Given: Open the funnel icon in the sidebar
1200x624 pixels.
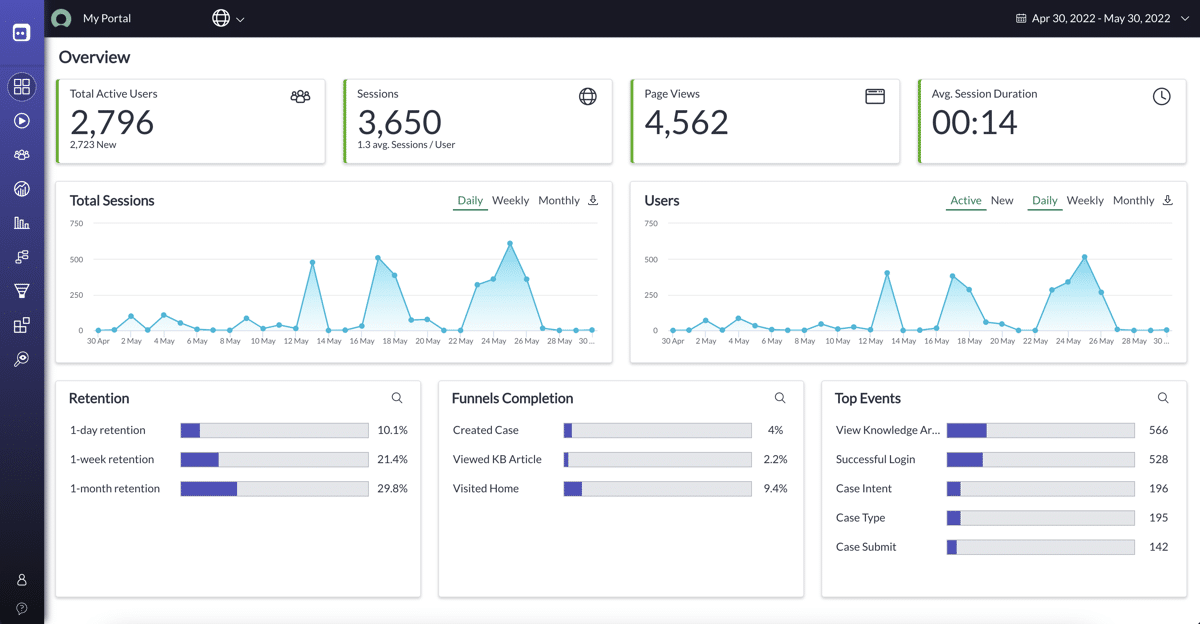Looking at the screenshot, I should tap(22, 290).
